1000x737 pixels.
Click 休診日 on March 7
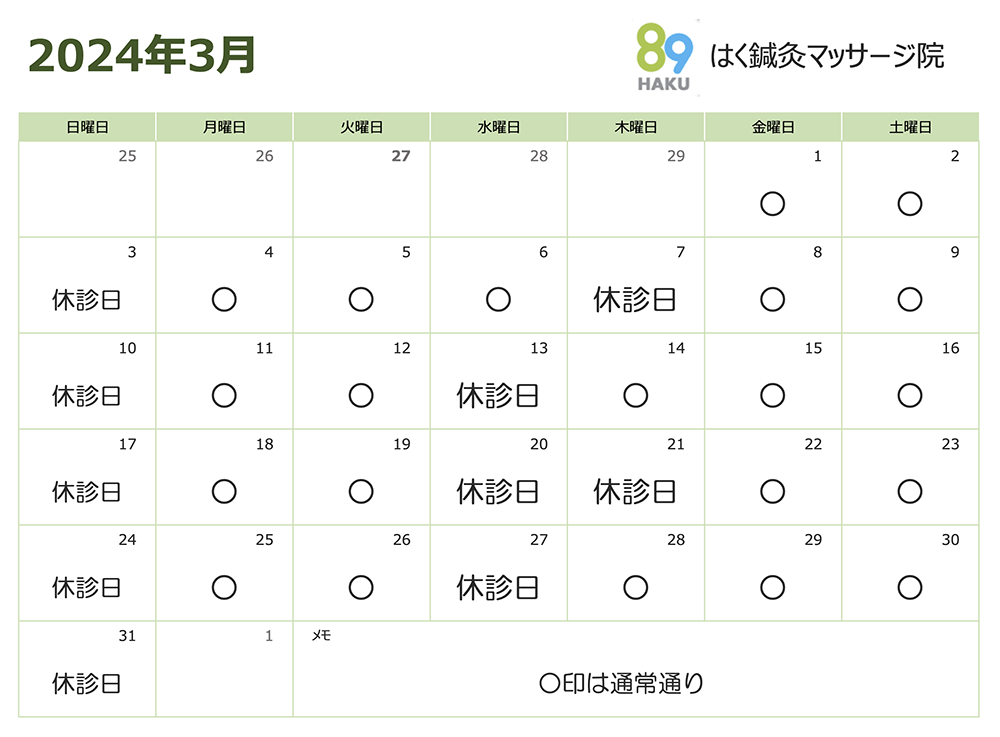635,300
